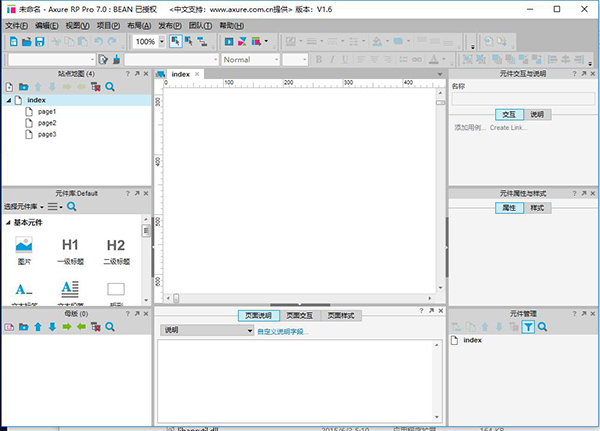This screenshot has height=431, width=600.
Task: Switch to widget notes tab
Action: (x=537, y=114)
